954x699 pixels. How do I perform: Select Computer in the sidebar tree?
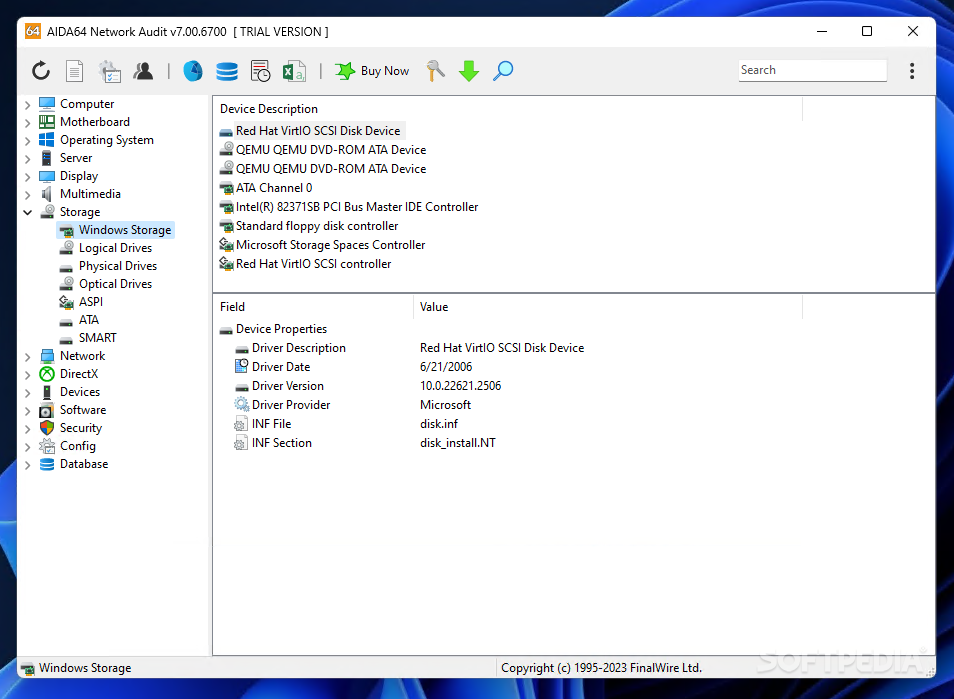[x=87, y=104]
